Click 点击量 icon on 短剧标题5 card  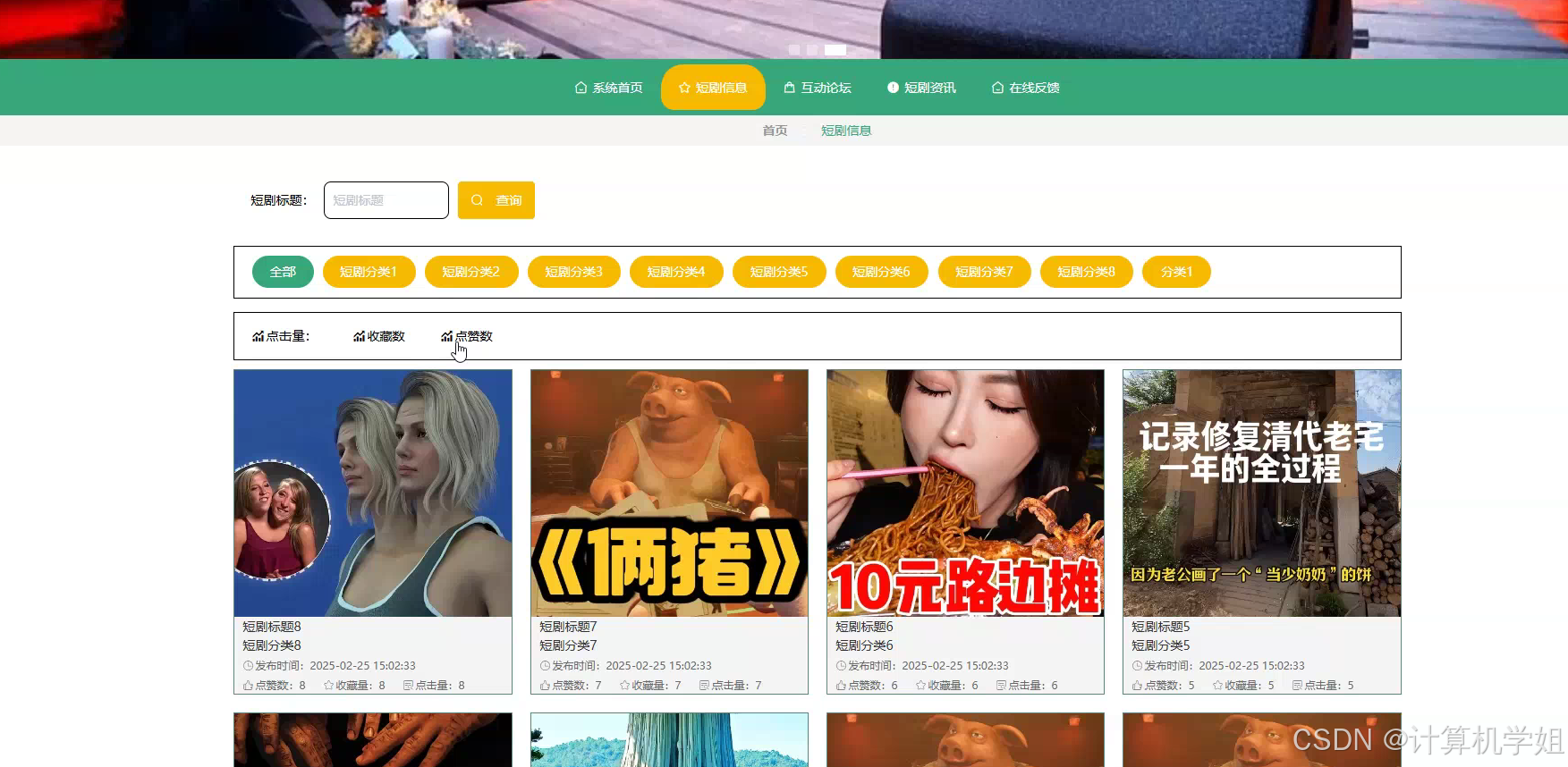point(1297,686)
